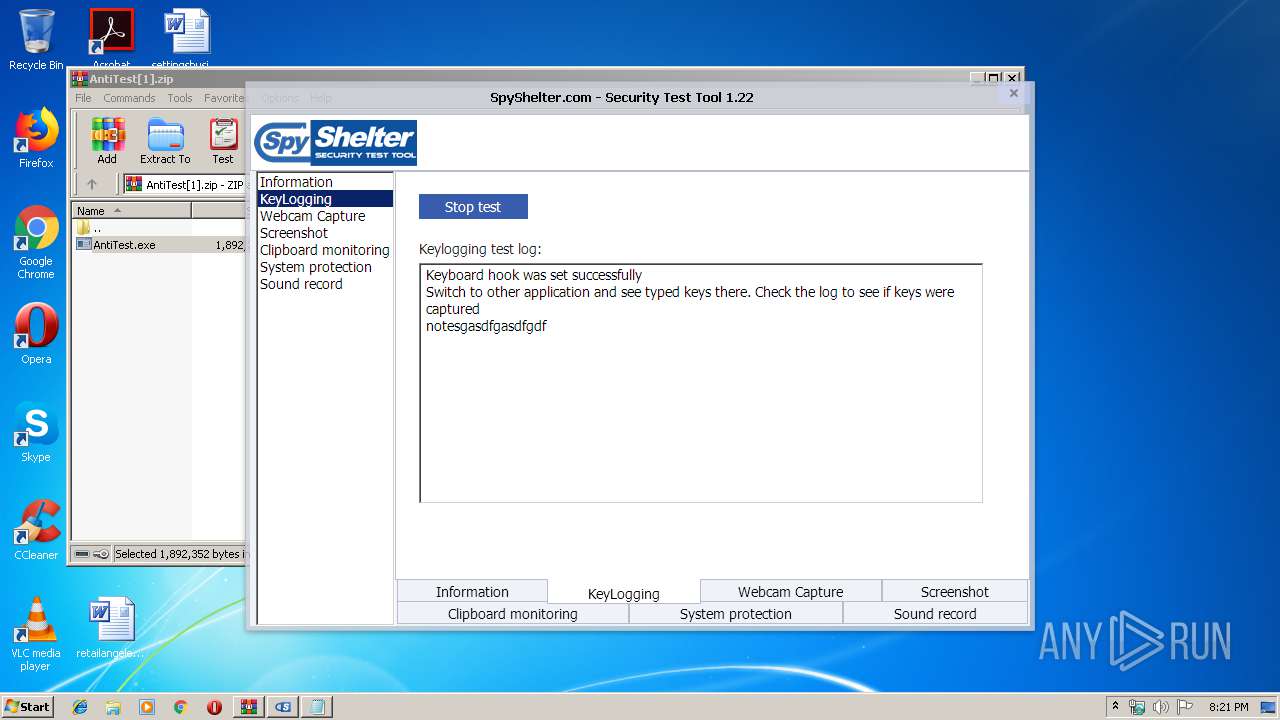This screenshot has height=720, width=1280.
Task: Switch to the KeyLogging bottom tab
Action: [x=624, y=593]
